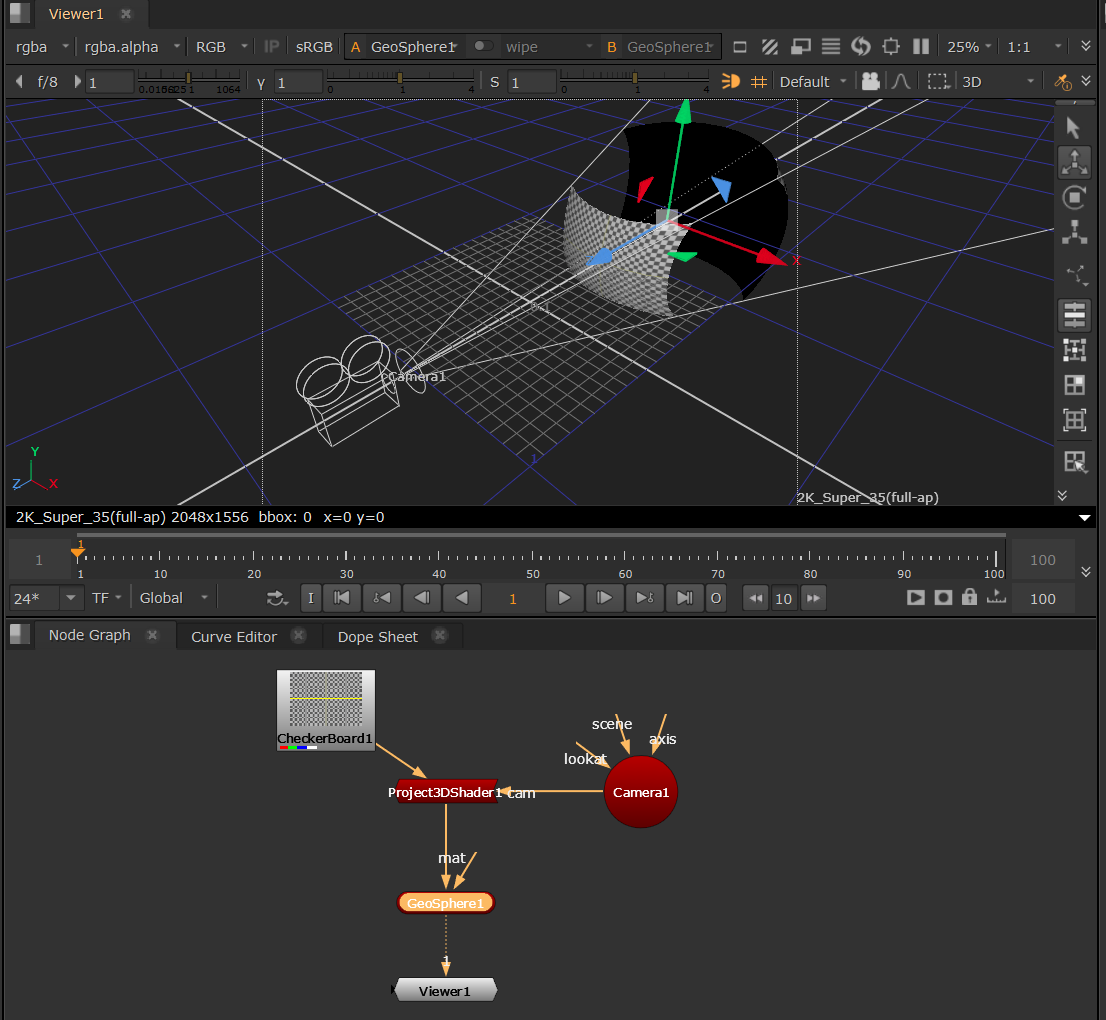Open the 25% zoom level dropdown
This screenshot has height=1020, width=1106.
tap(969, 46)
